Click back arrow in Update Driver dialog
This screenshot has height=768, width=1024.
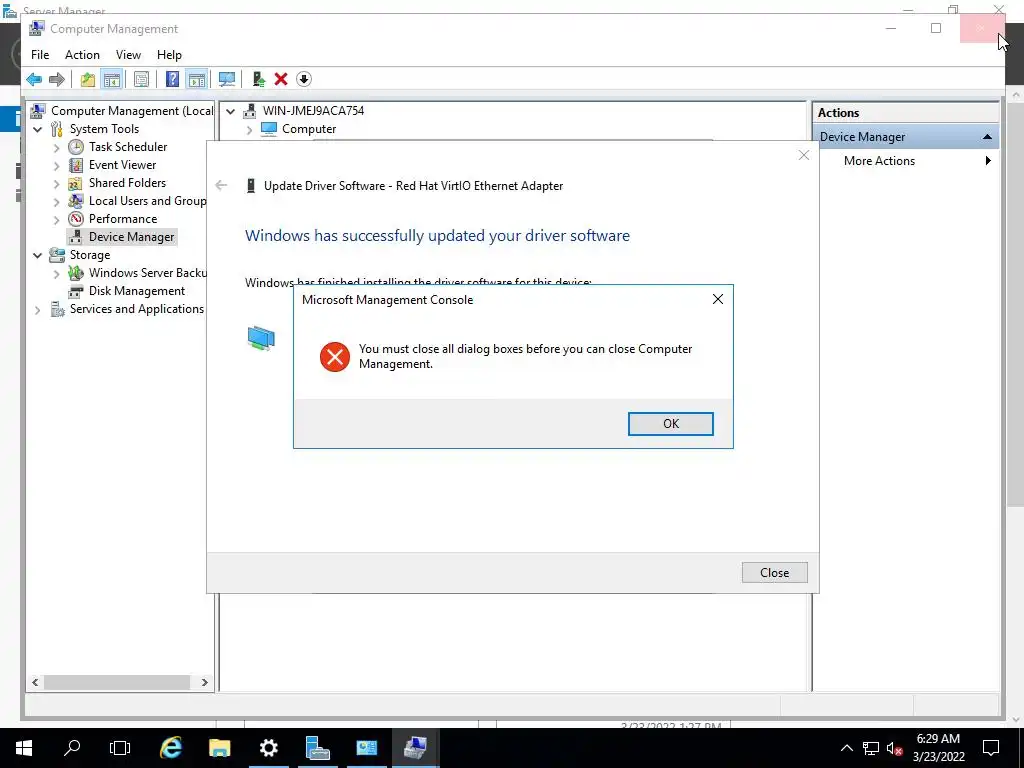click(221, 185)
